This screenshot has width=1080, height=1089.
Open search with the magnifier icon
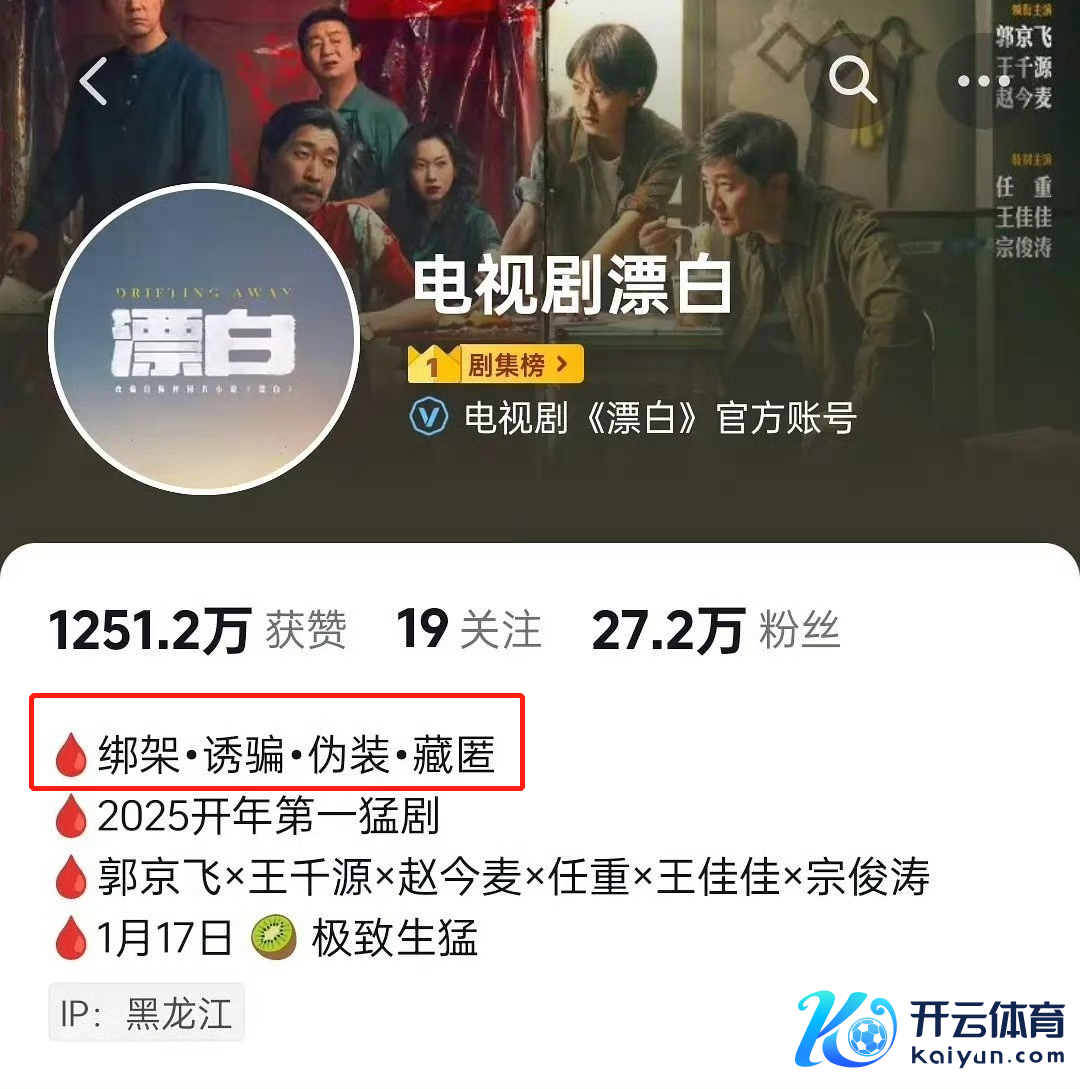pyautogui.click(x=852, y=79)
